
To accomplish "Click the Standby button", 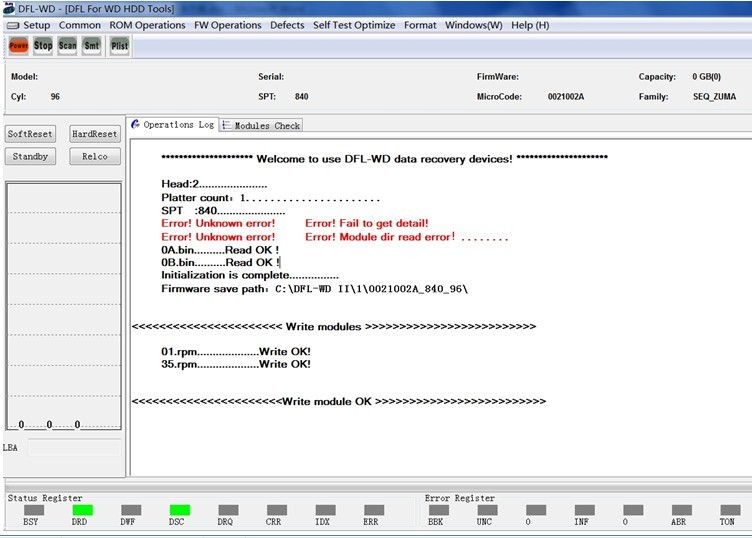I will [x=30, y=157].
